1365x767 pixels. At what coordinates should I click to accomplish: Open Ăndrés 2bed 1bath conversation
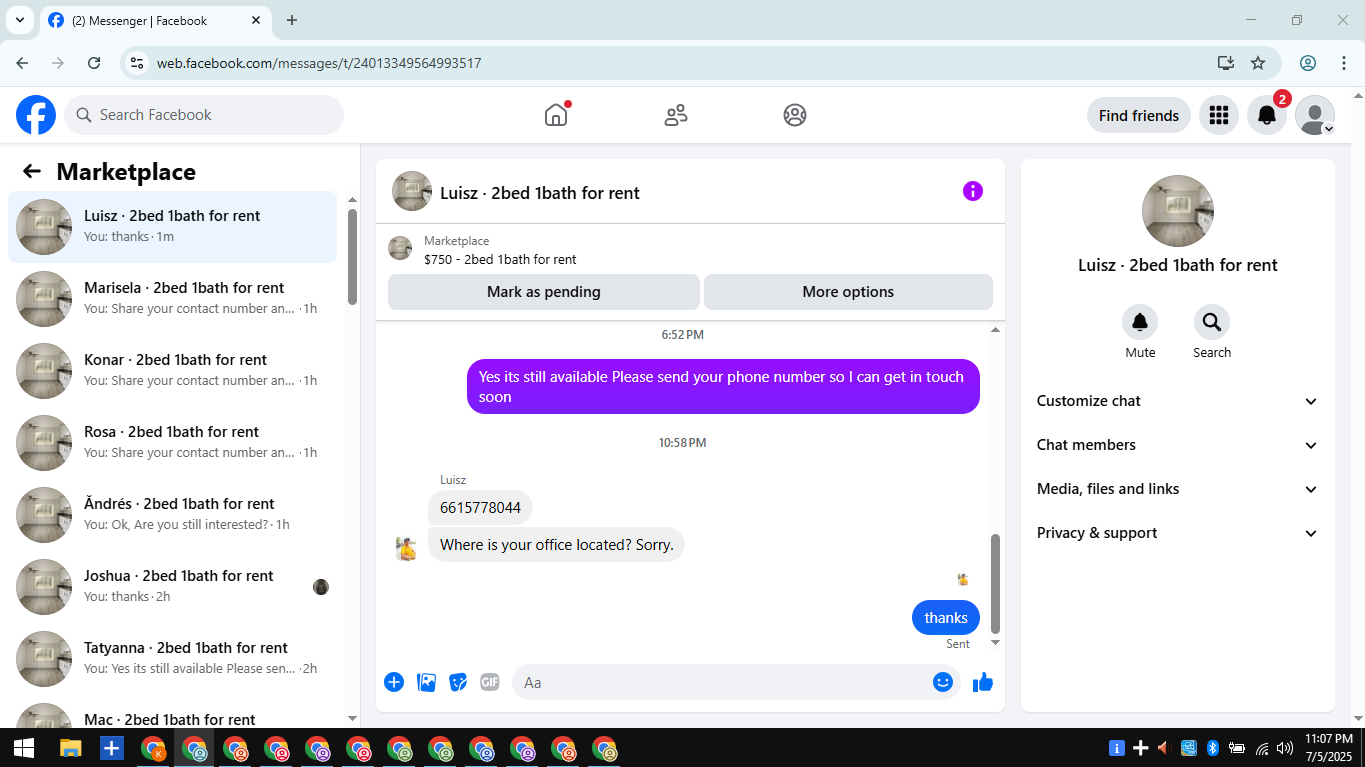(172, 515)
